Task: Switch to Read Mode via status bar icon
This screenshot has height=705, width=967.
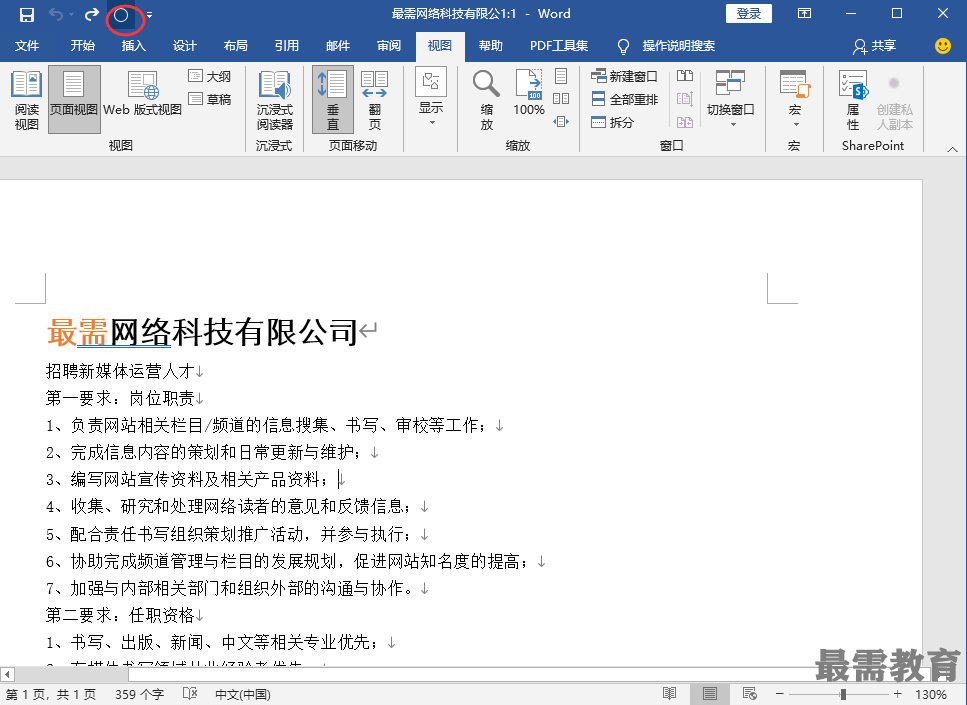Action: pyautogui.click(x=669, y=694)
